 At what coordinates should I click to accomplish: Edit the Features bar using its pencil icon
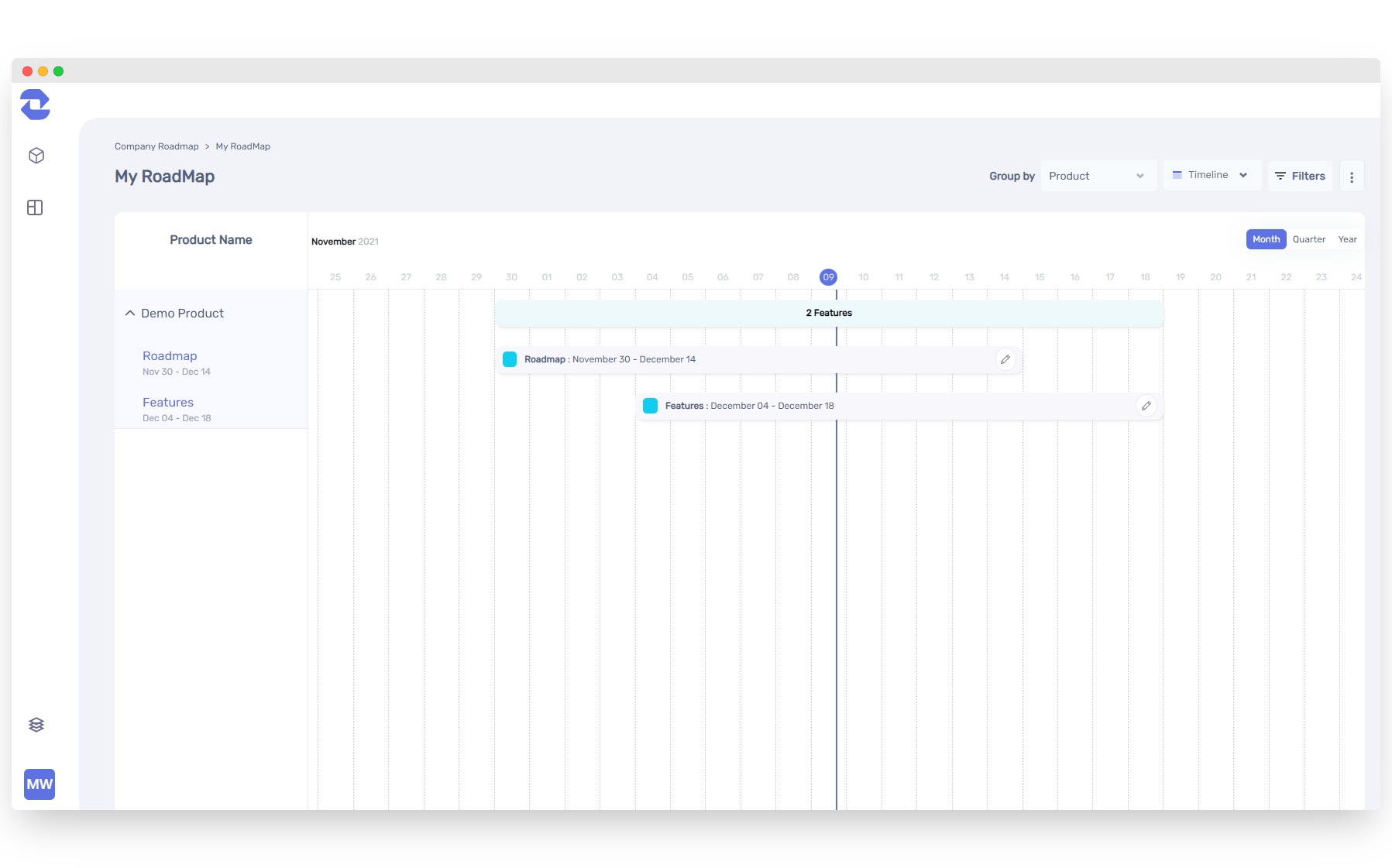pos(1146,405)
